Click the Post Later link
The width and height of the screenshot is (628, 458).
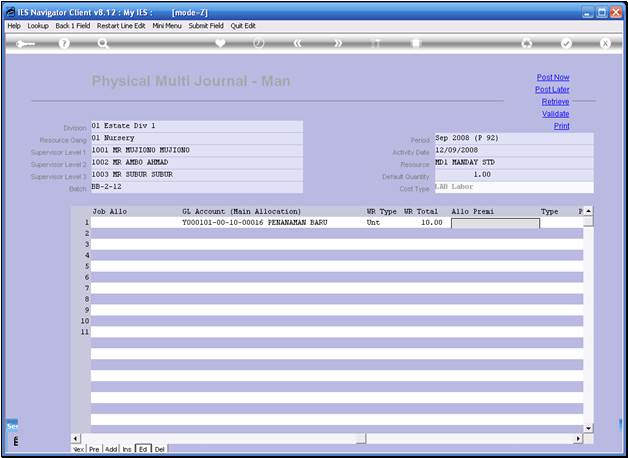pyautogui.click(x=552, y=89)
